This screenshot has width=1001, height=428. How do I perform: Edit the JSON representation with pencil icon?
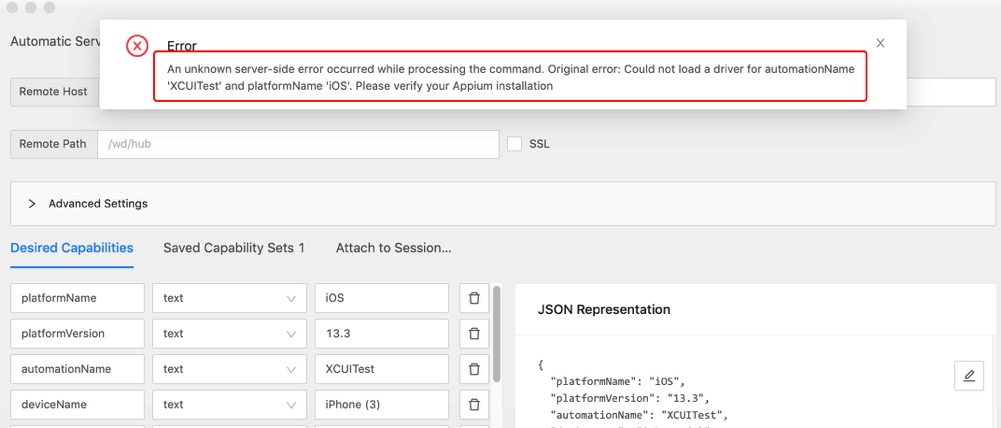point(969,376)
